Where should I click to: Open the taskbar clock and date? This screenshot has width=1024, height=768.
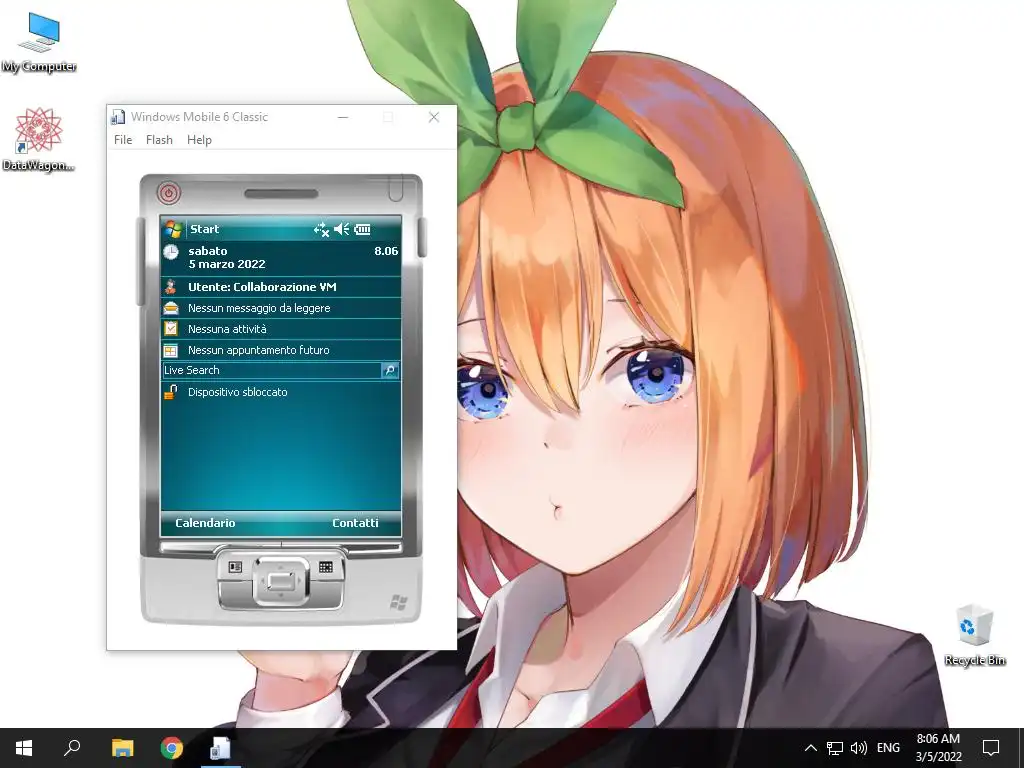coord(938,748)
